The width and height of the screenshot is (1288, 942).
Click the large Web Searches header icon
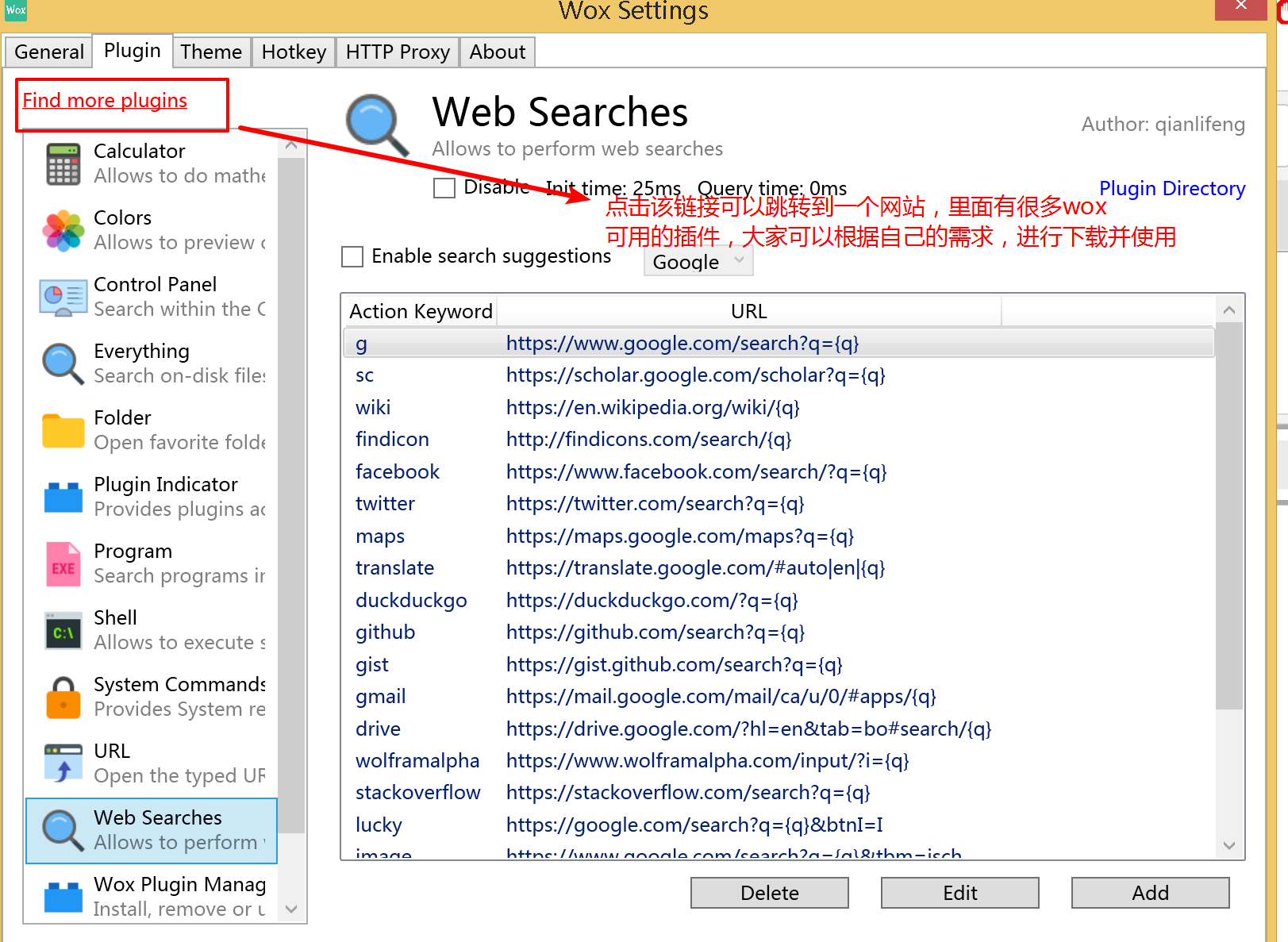click(377, 125)
